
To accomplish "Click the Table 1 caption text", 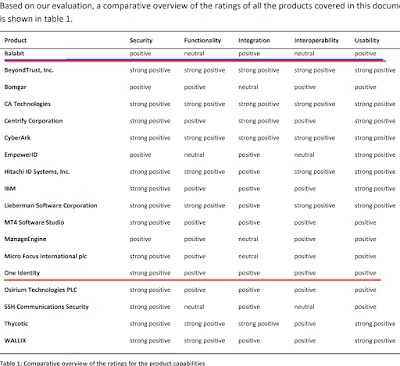I will pyautogui.click(x=103, y=363).
